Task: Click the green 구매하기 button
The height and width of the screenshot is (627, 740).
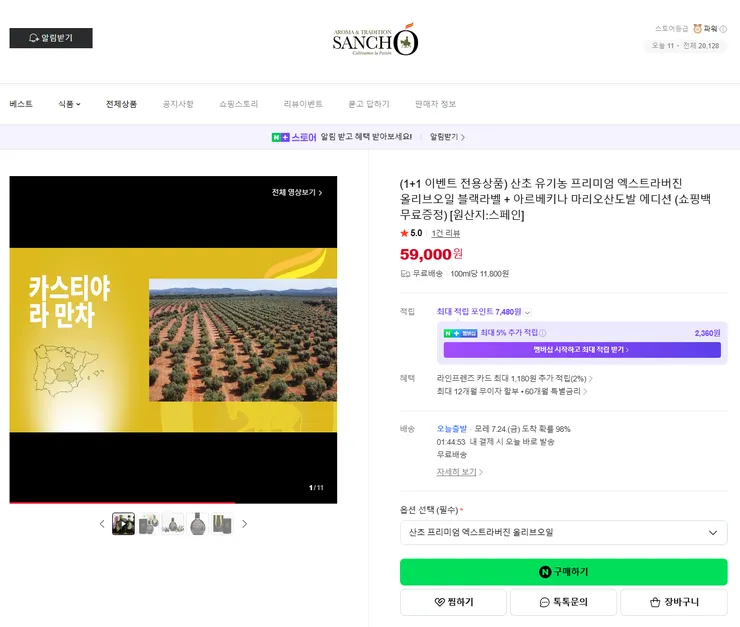Action: 563,572
